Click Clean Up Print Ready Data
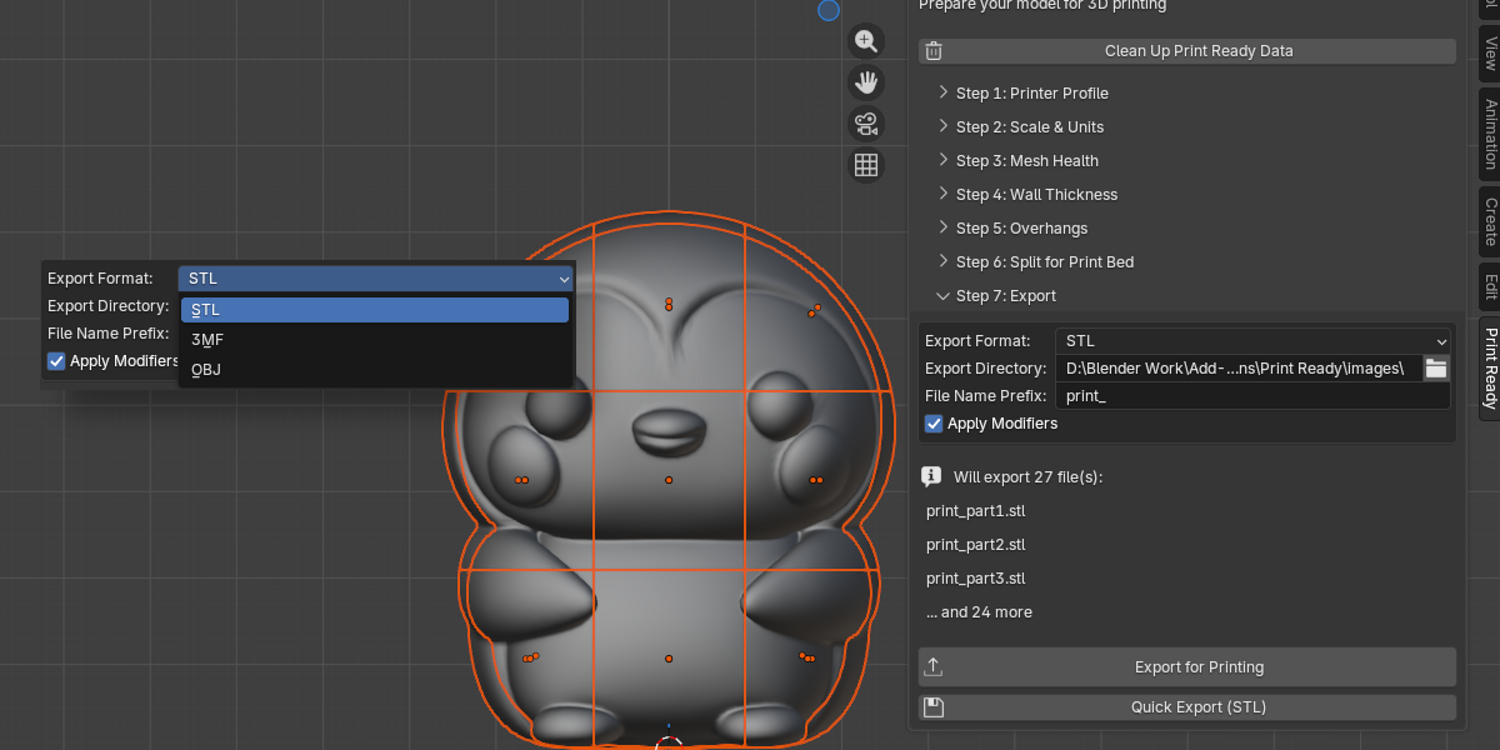 (1187, 51)
